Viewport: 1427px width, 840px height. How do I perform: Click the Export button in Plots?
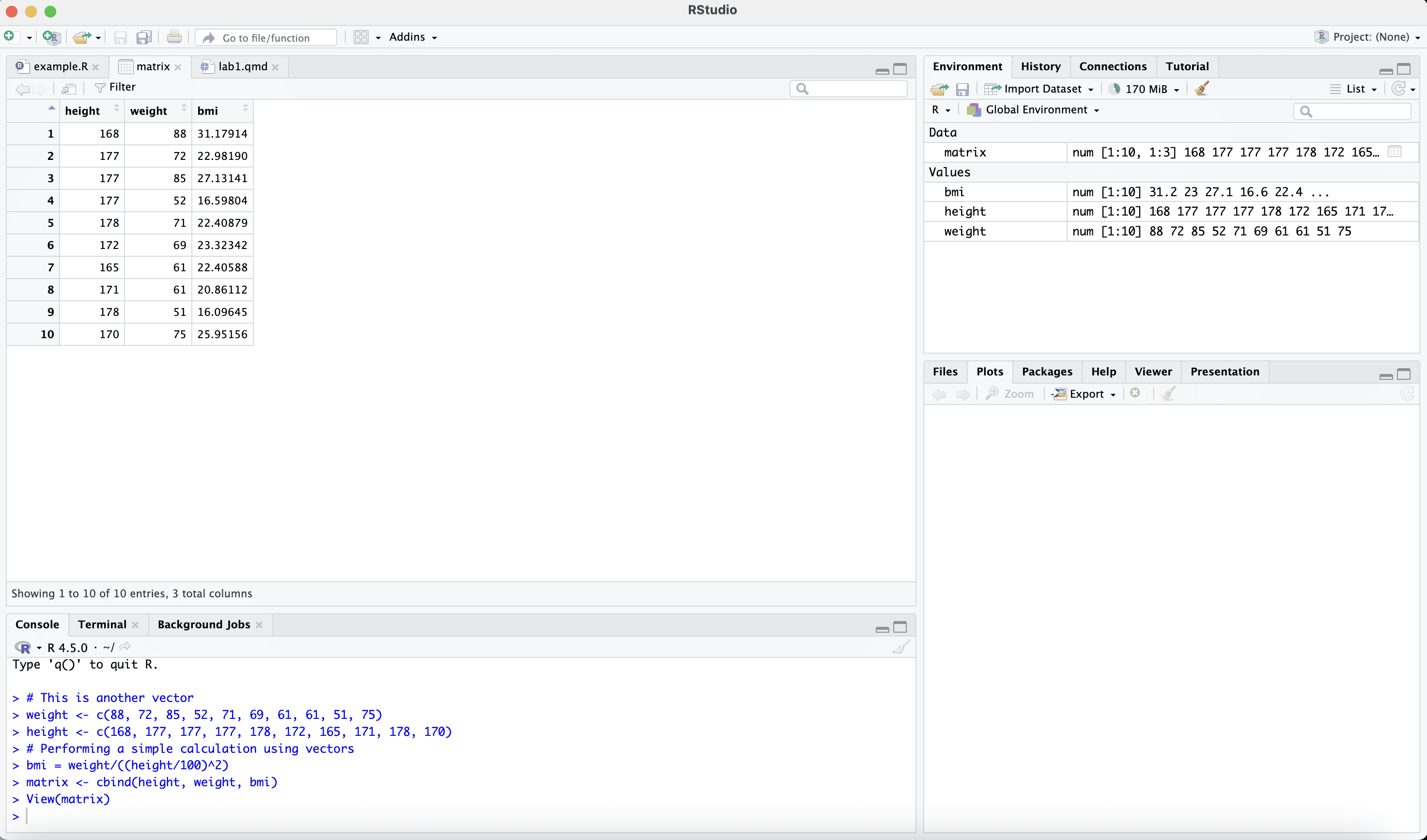pyautogui.click(x=1086, y=394)
